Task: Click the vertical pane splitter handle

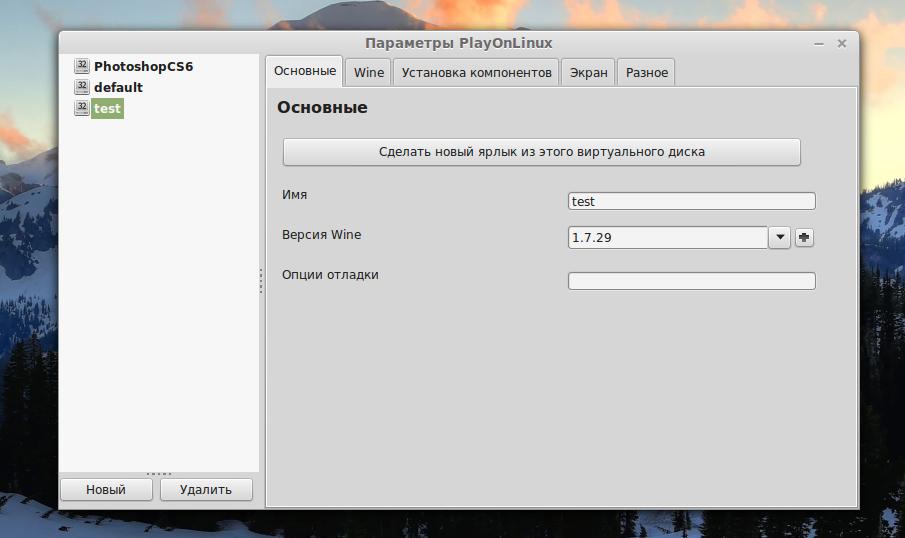Action: 261,281
